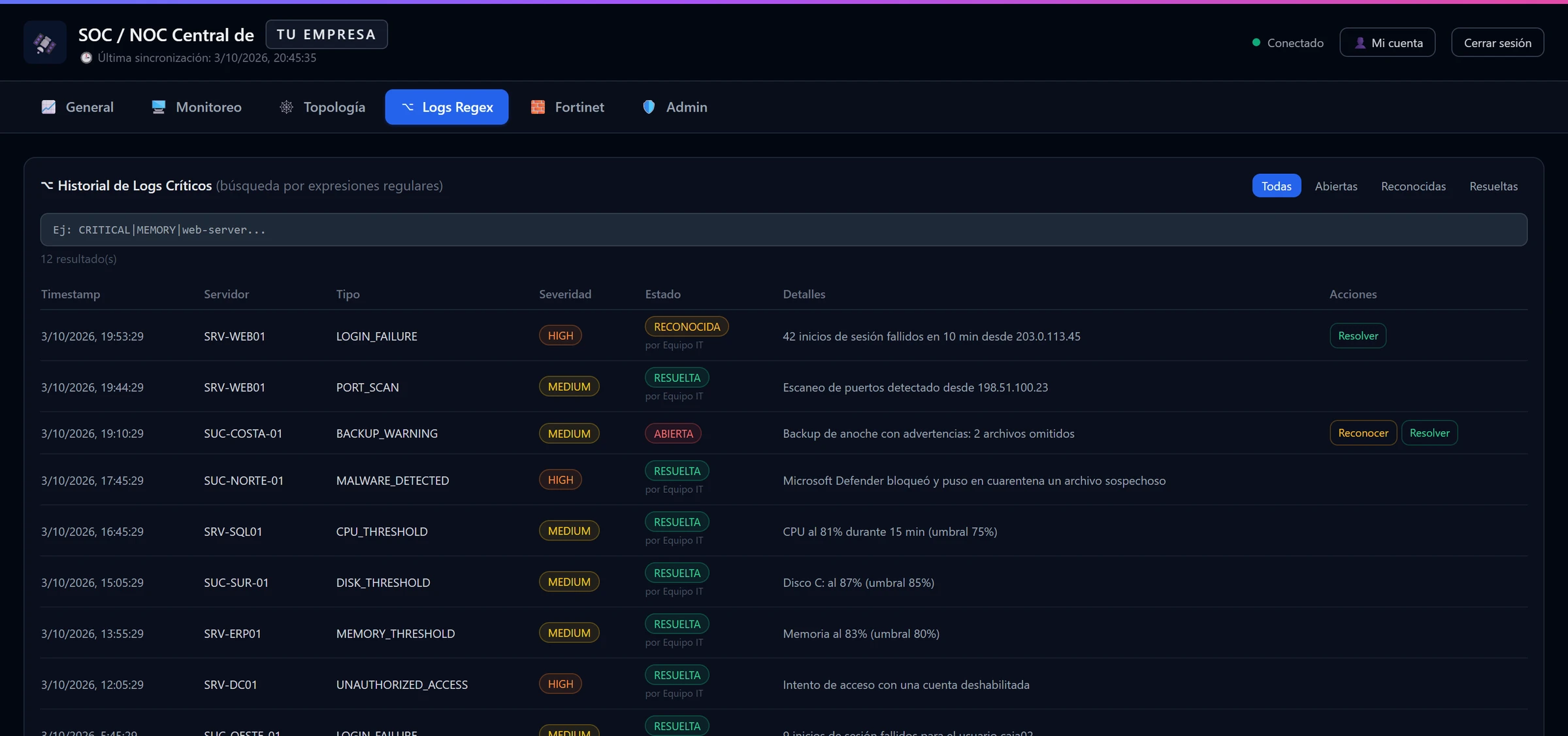Filter logs by Abiertas
The image size is (1568, 736).
(1336, 186)
